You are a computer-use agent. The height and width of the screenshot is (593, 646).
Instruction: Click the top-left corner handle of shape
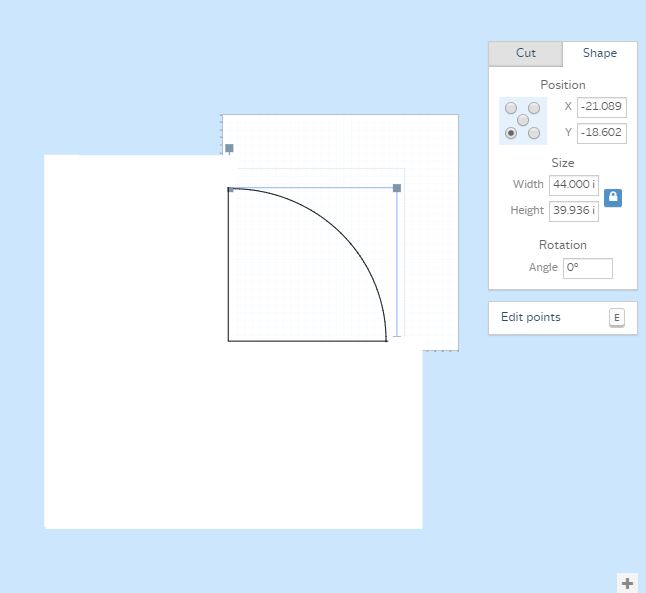pyautogui.click(x=230, y=188)
